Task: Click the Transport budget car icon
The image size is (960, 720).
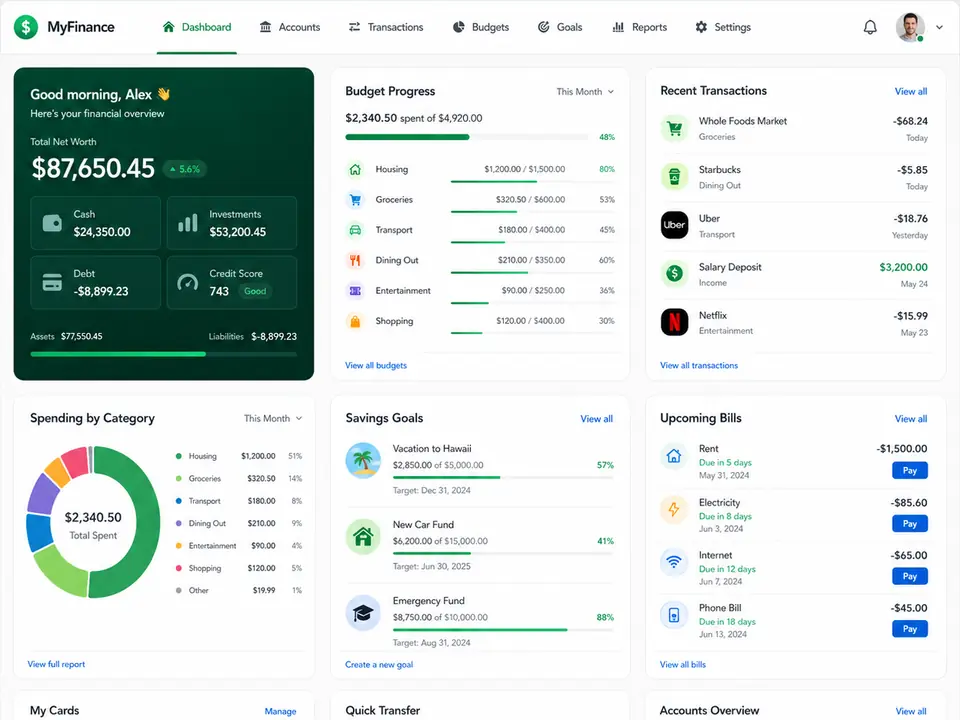Action: click(355, 230)
